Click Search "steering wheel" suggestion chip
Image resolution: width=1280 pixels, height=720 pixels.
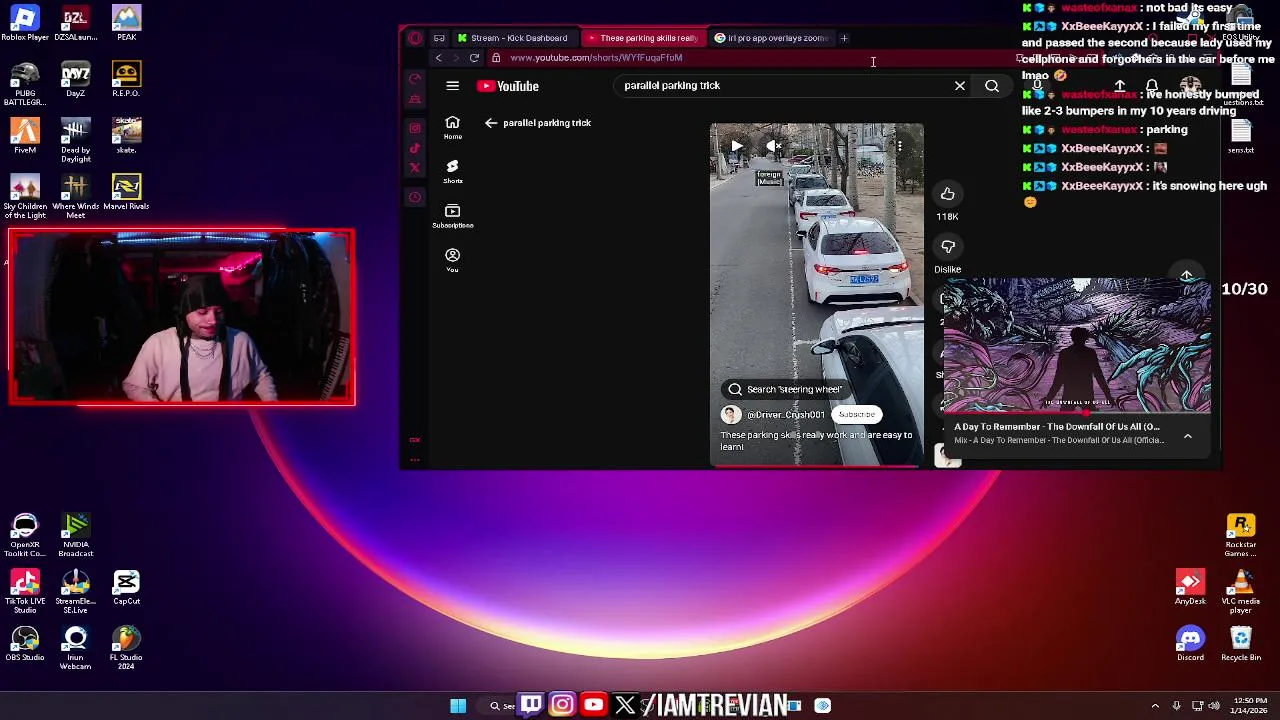pyautogui.click(x=786, y=389)
